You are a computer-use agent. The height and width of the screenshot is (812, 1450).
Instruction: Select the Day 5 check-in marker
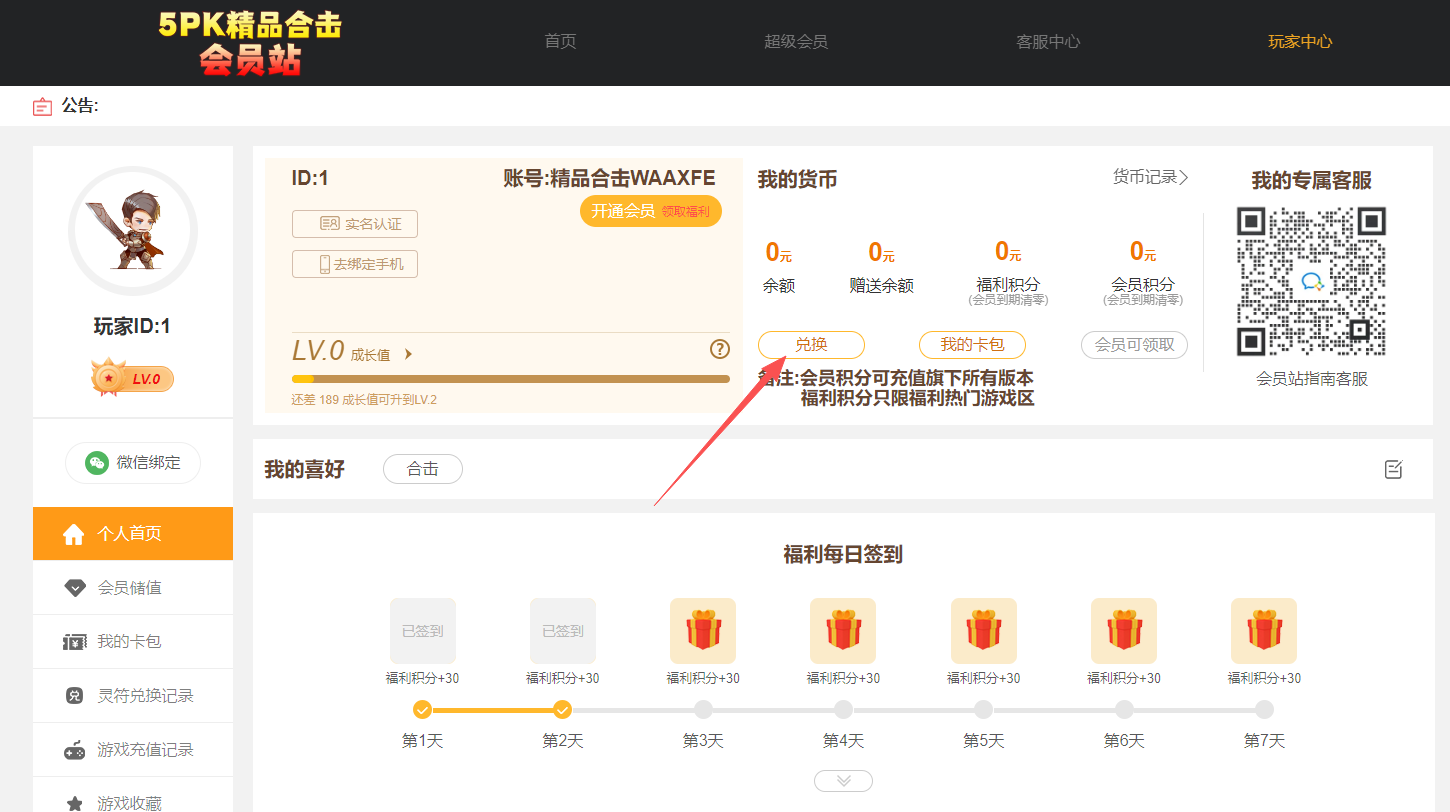point(983,710)
